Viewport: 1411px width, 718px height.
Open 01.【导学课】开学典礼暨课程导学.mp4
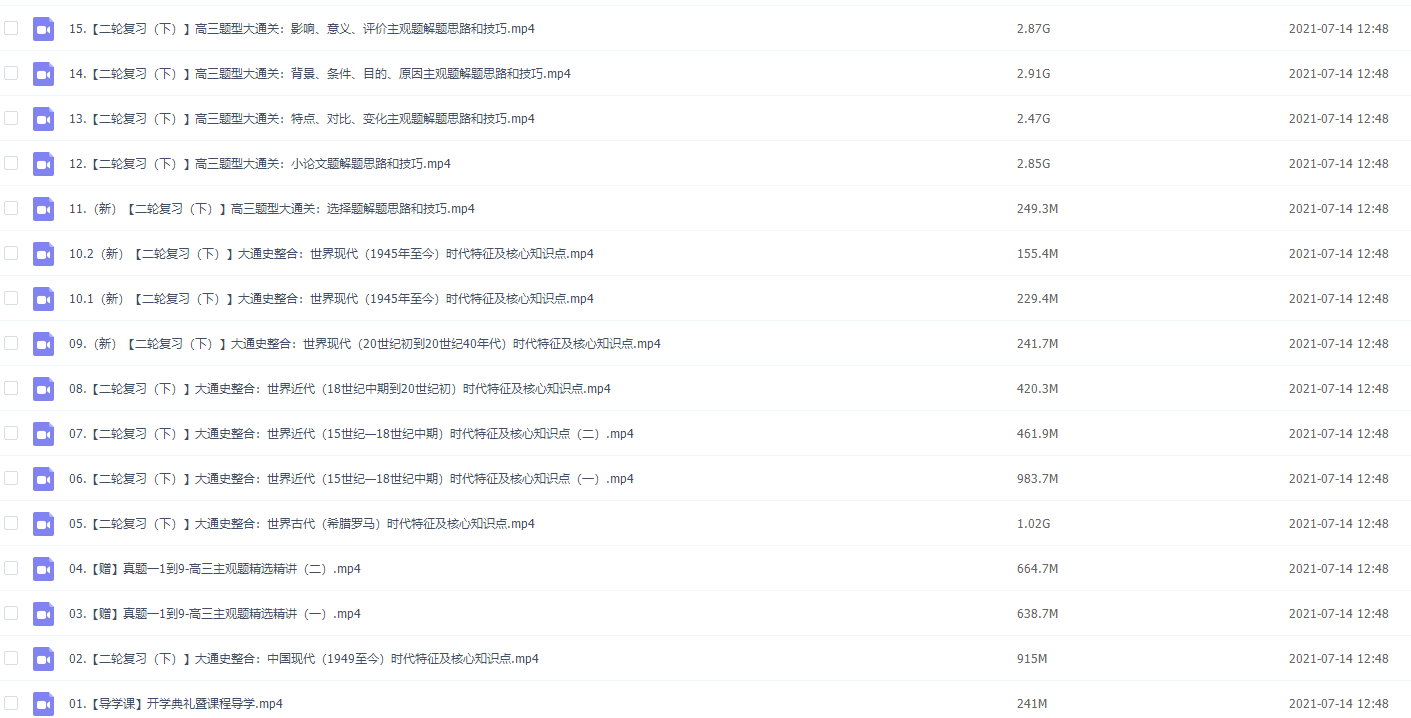pos(176,704)
